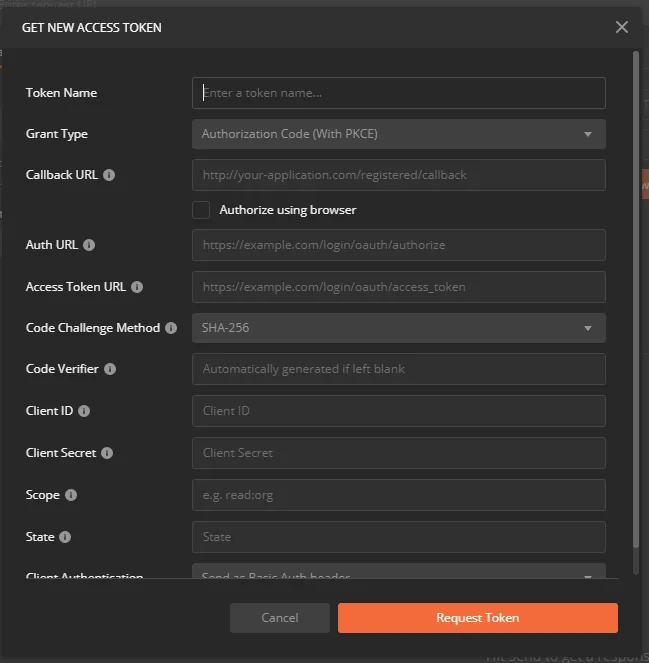This screenshot has height=663, width=649.
Task: Focus the Token Name input field
Action: (x=398, y=93)
